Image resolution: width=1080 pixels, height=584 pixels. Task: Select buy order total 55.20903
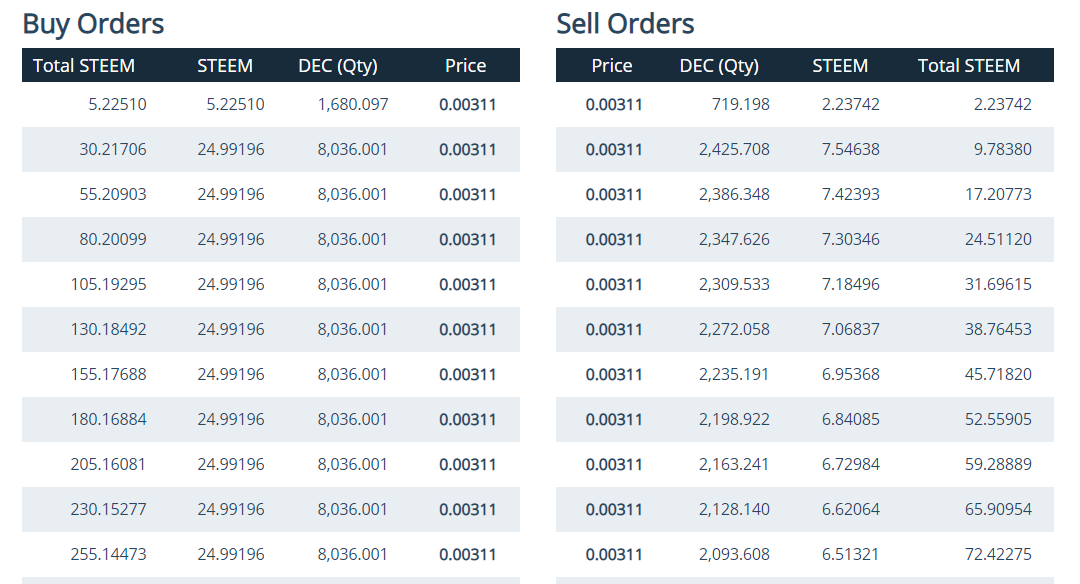(112, 194)
